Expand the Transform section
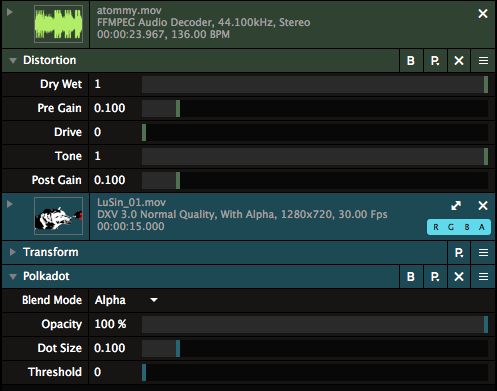This screenshot has width=497, height=391. point(13,252)
